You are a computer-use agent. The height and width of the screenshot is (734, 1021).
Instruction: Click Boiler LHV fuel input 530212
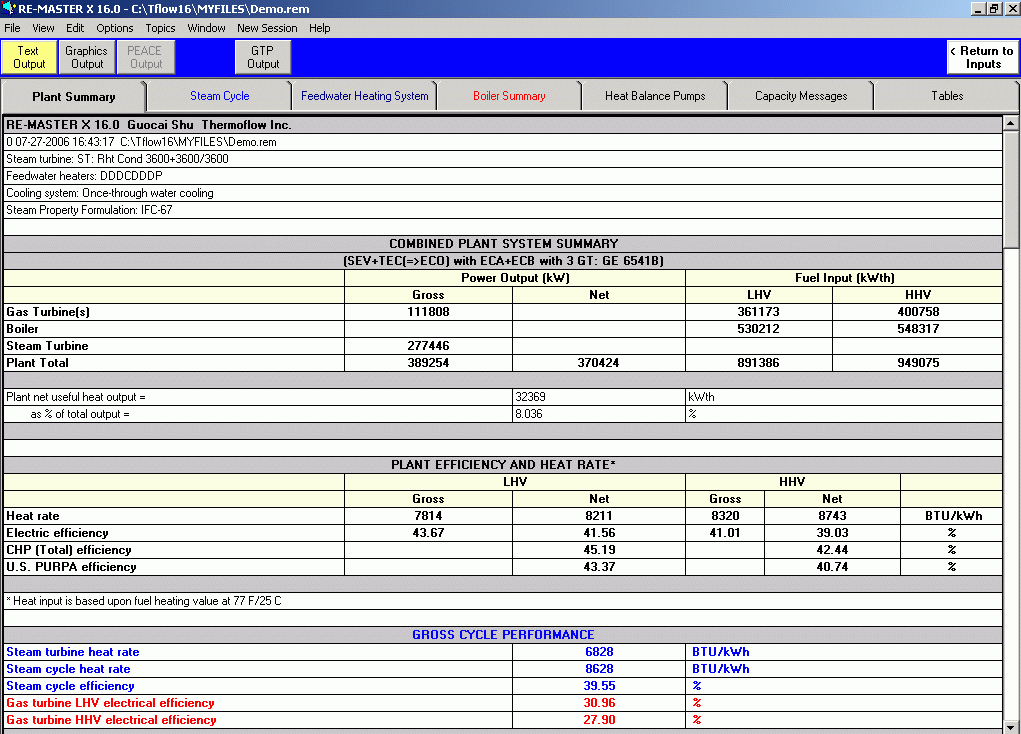pyautogui.click(x=758, y=329)
